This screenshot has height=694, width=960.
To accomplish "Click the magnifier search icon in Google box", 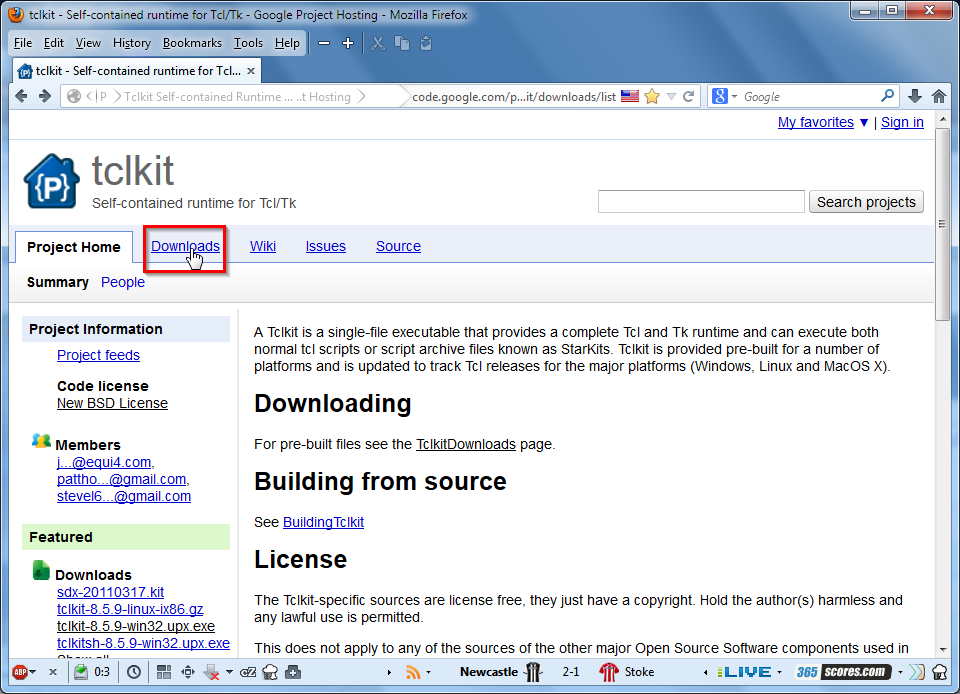I will tap(887, 96).
